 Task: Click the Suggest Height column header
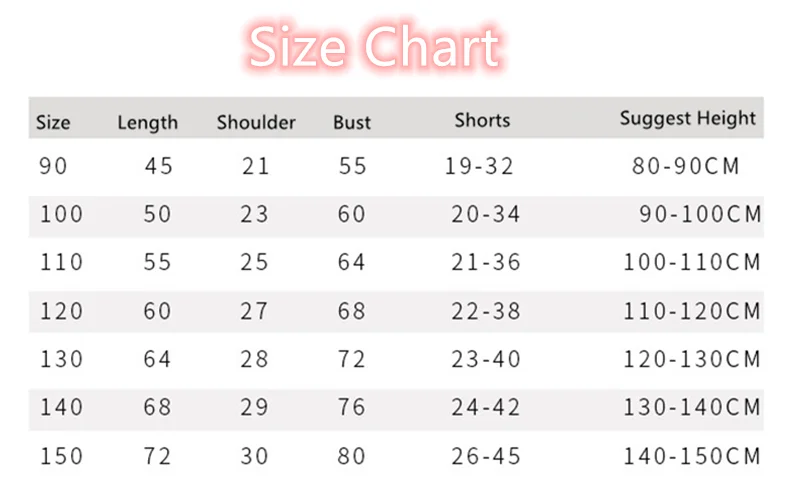(x=687, y=118)
